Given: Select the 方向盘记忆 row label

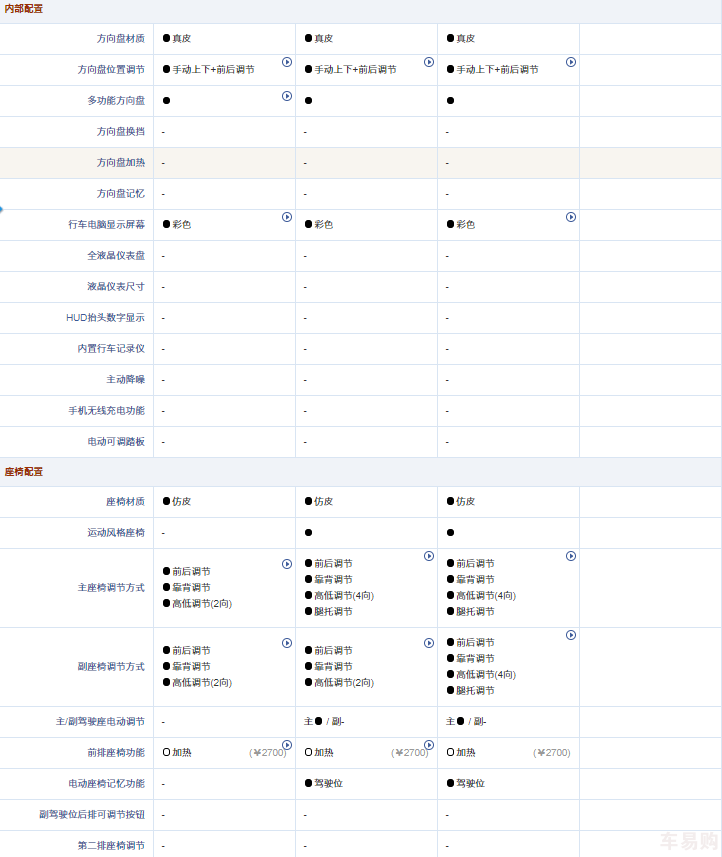Looking at the screenshot, I should [x=121, y=193].
